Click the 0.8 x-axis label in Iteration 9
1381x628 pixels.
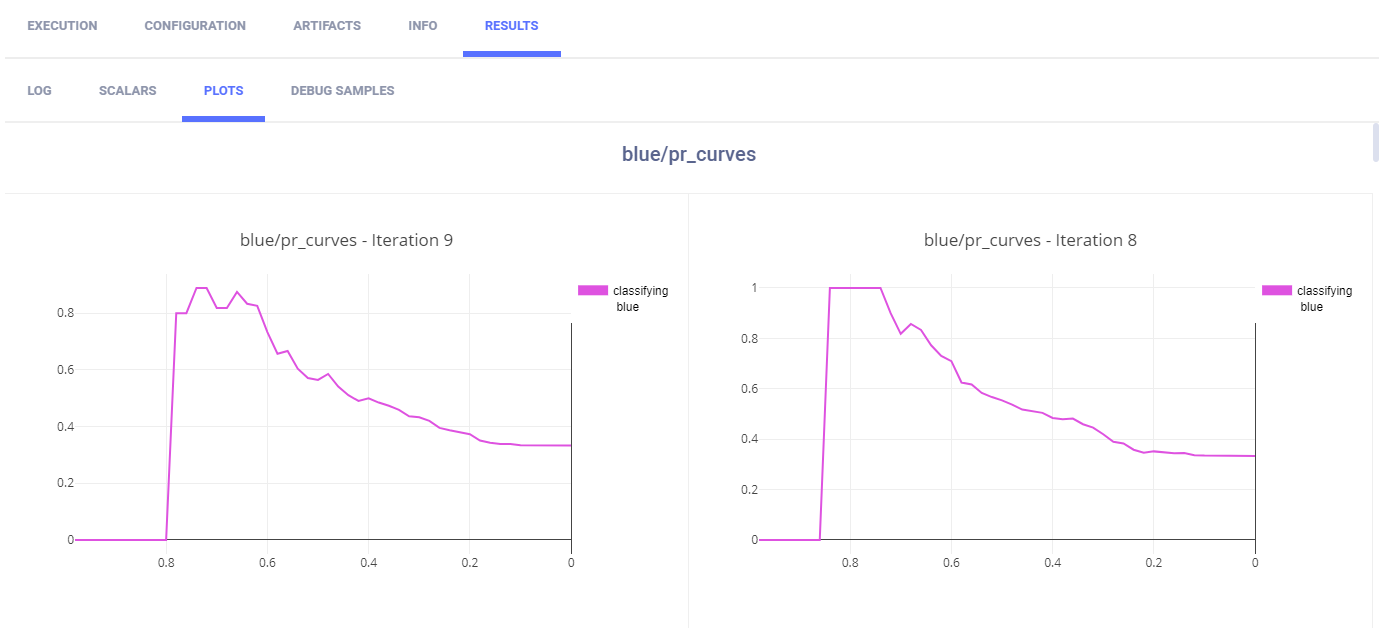[x=166, y=562]
